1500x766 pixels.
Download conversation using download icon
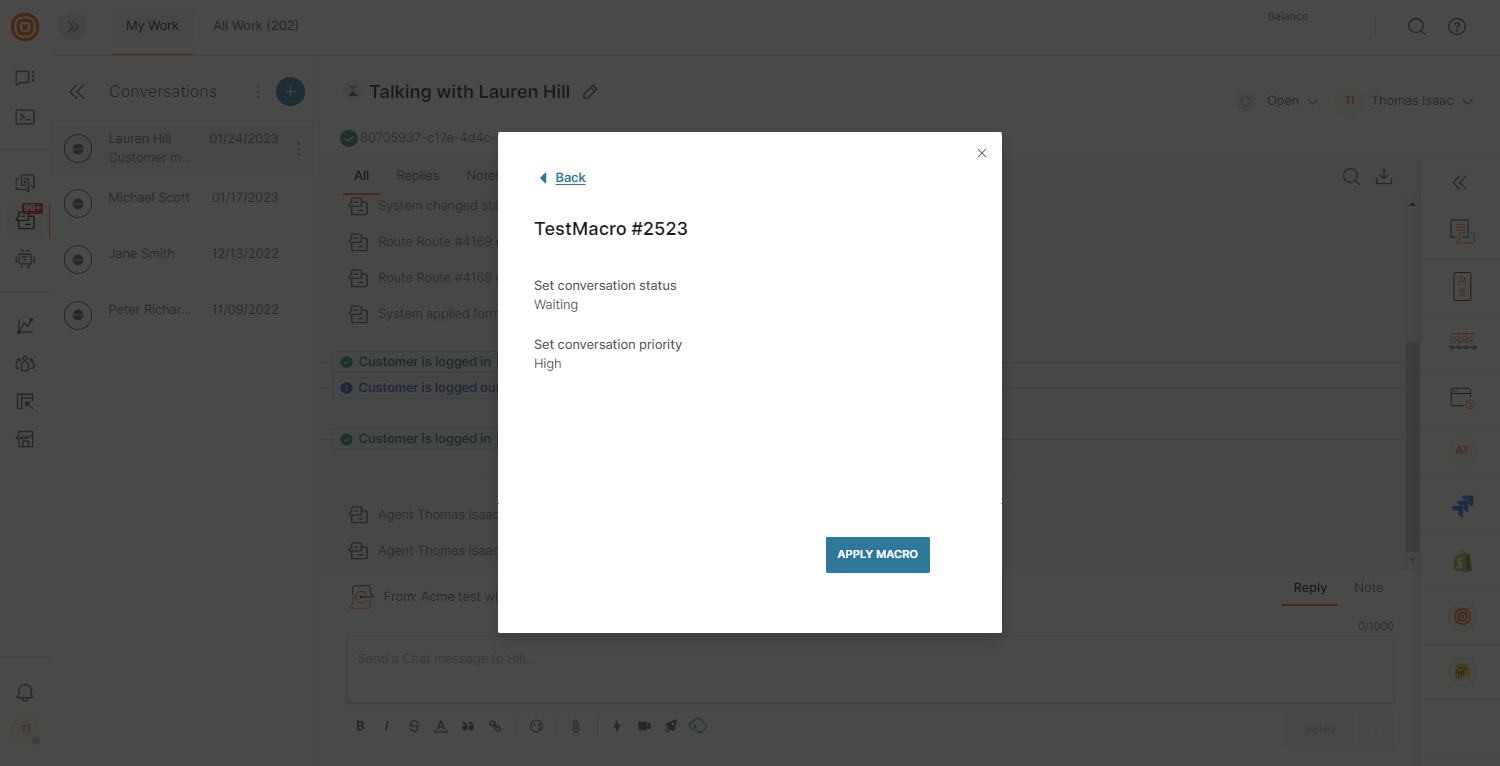(1384, 177)
